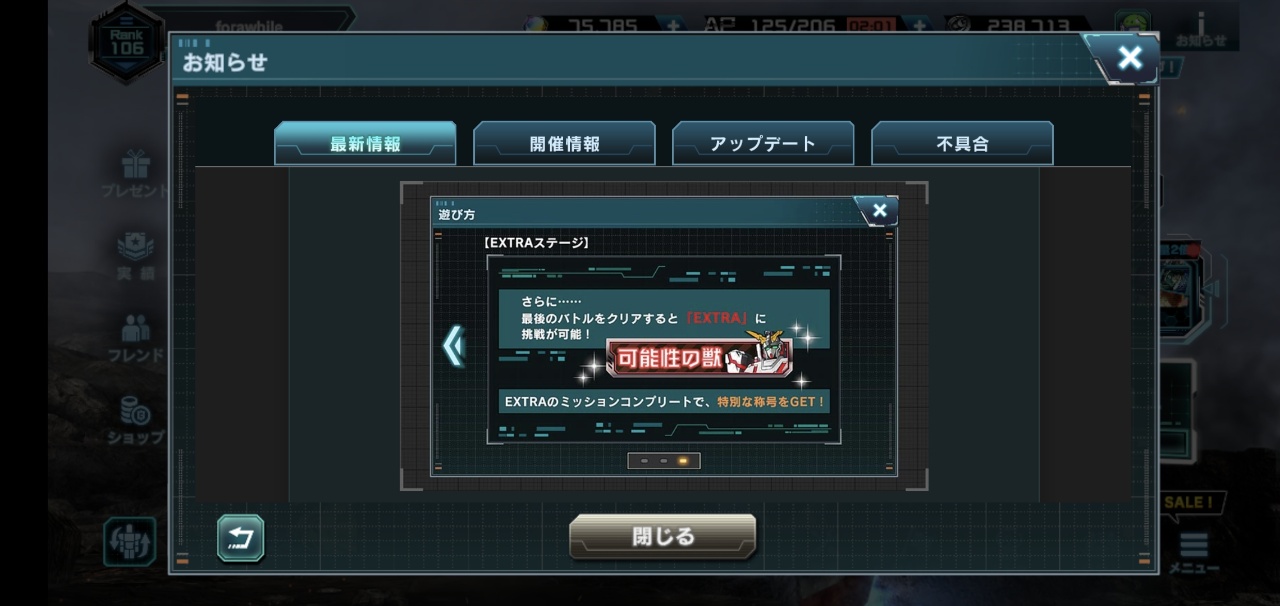Switch to the 開催情報 tab
The width and height of the screenshot is (1280, 606).
click(x=564, y=143)
